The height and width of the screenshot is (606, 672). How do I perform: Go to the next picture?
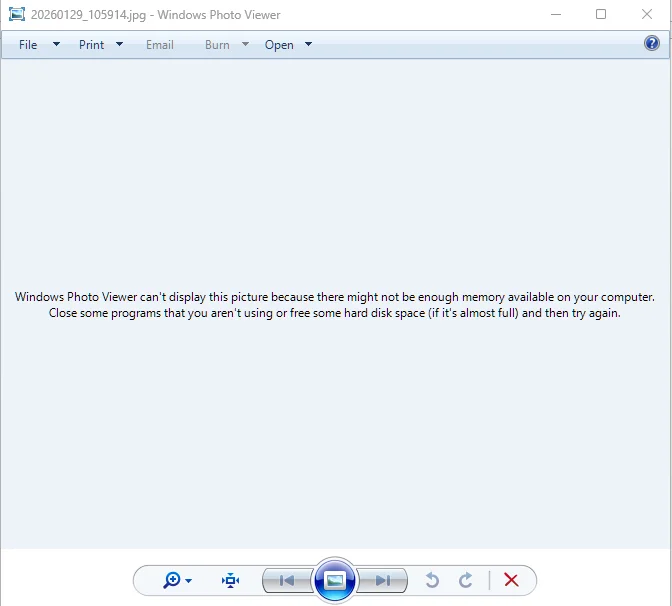[x=382, y=580]
